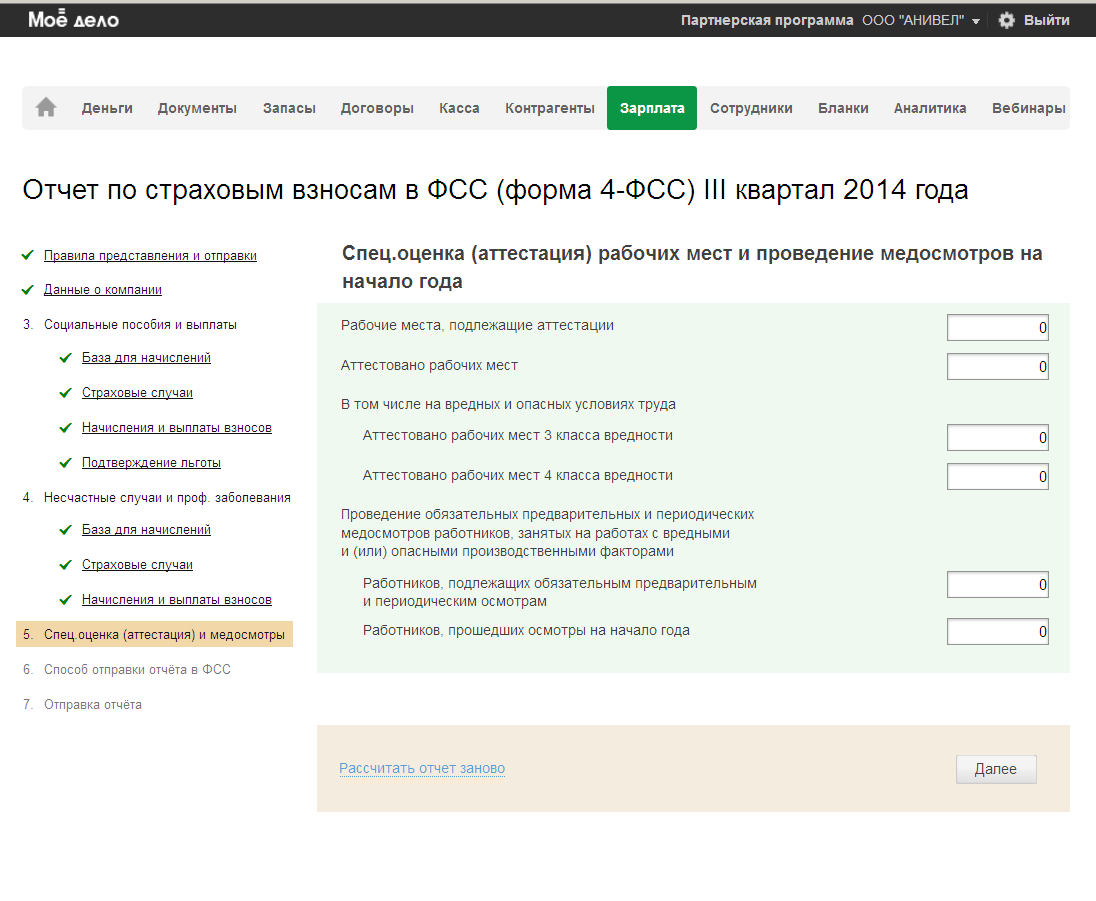Click the Выйти logout link

1046,20
